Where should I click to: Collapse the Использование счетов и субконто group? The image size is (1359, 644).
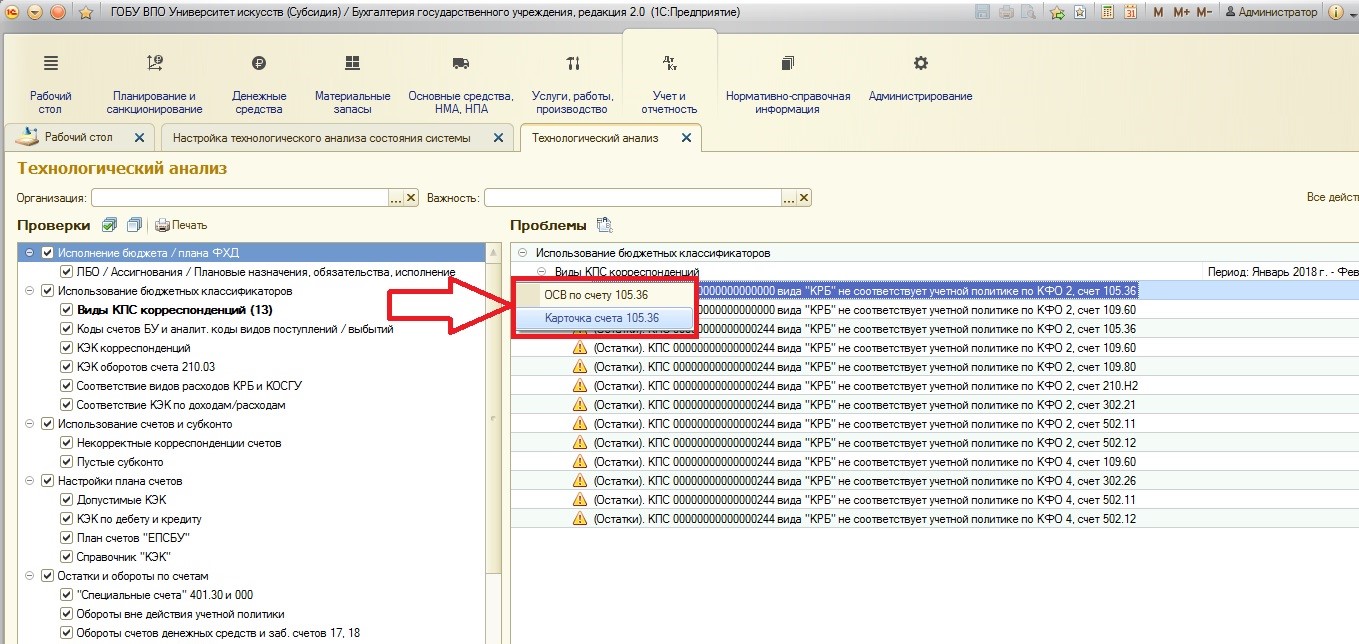tap(30, 424)
